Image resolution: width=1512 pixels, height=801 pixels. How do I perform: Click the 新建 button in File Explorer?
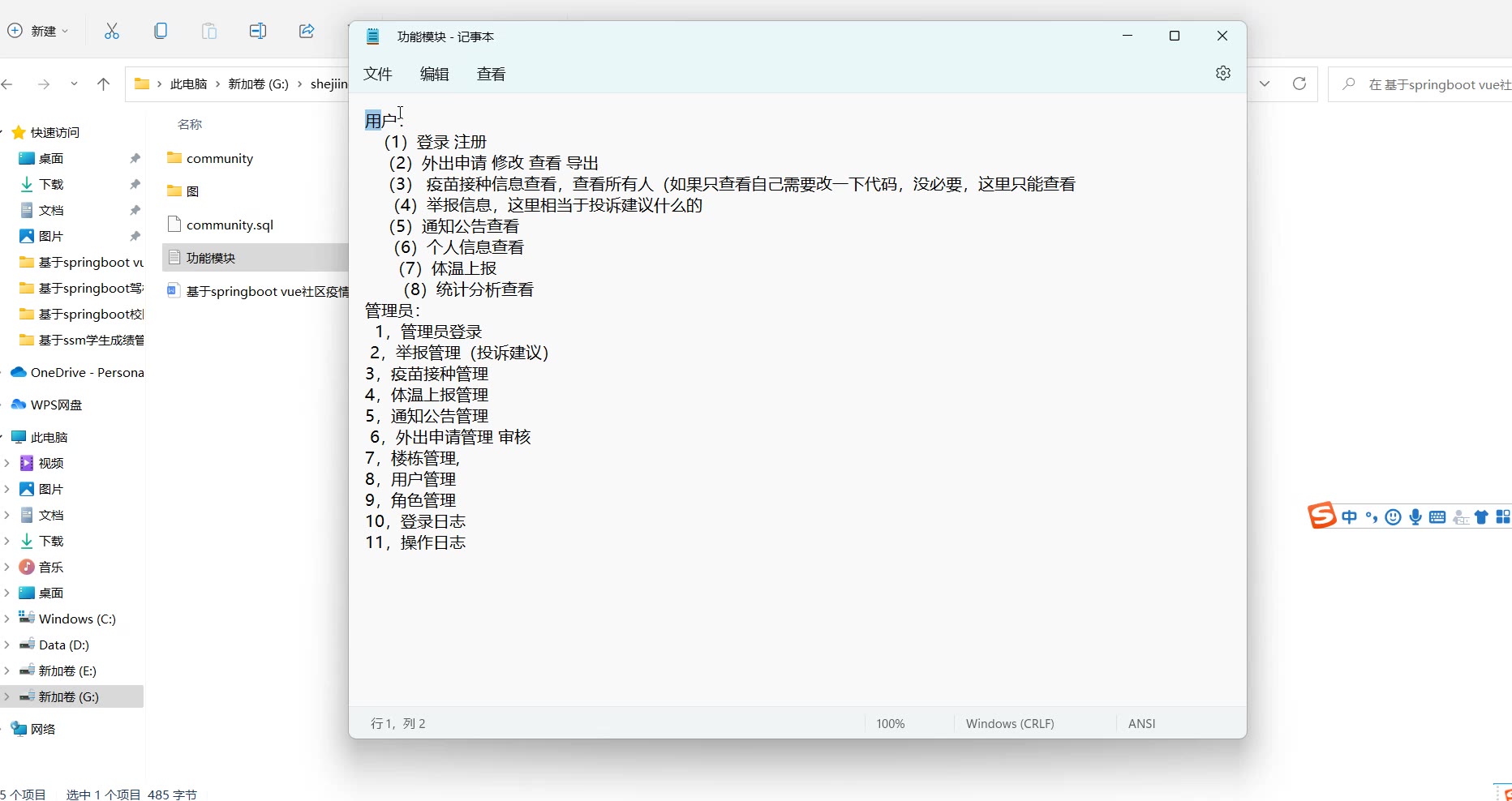click(38, 31)
